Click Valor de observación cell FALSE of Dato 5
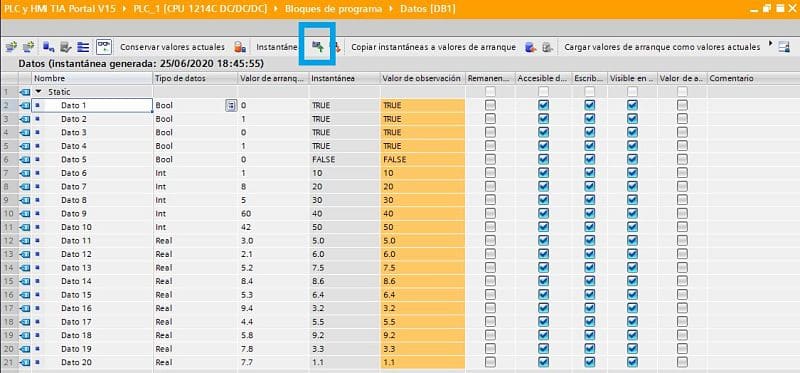 [422, 159]
